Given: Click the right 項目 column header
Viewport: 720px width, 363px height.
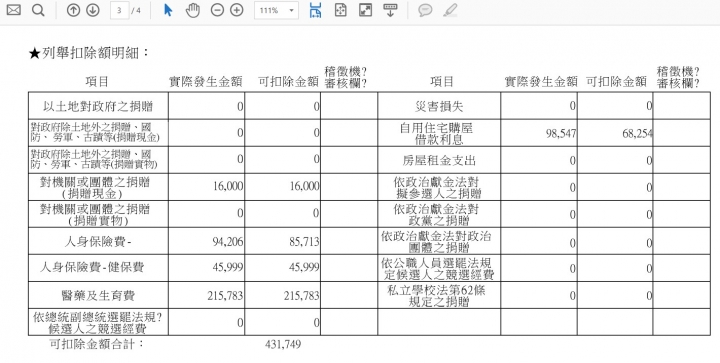Looking at the screenshot, I should tap(442, 82).
